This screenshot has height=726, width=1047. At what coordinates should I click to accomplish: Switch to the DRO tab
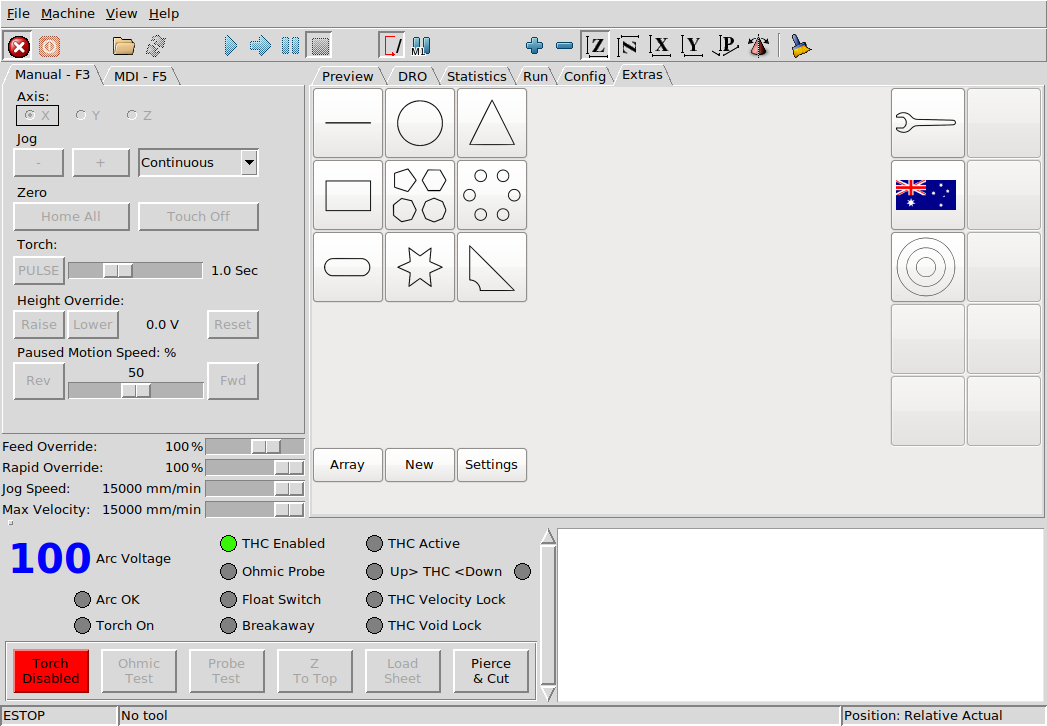point(412,76)
